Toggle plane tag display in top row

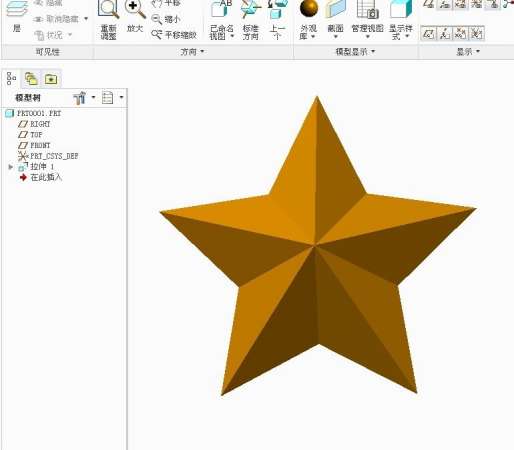[428, 4]
